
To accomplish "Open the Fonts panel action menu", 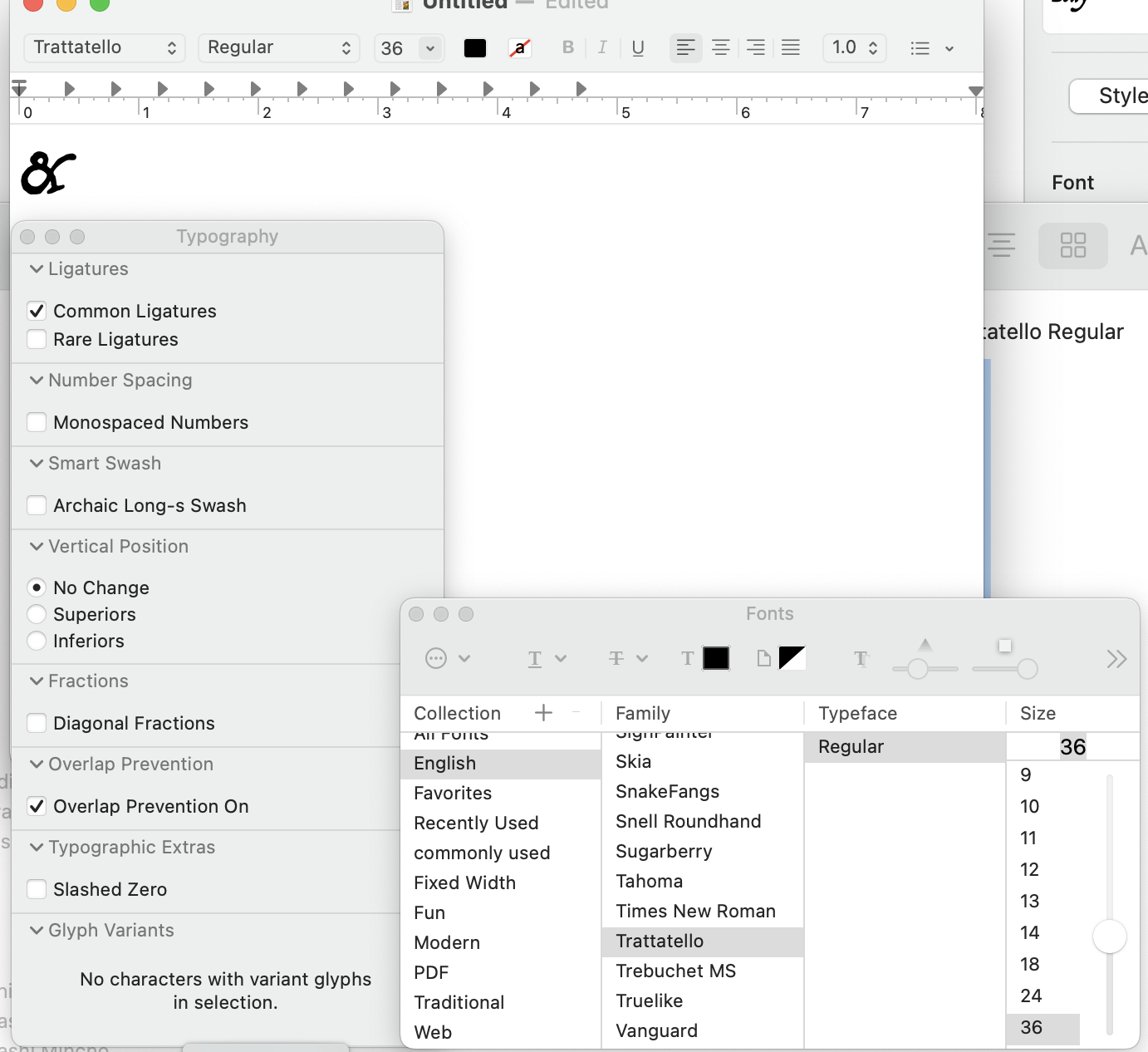I will tap(448, 659).
